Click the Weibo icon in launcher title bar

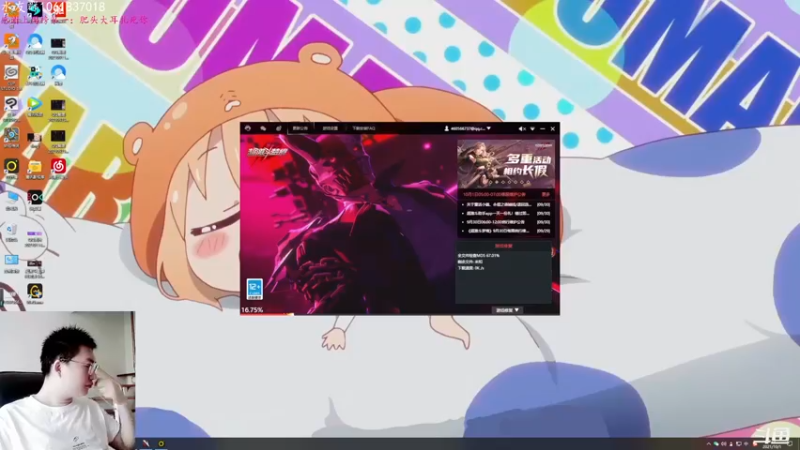pos(279,129)
